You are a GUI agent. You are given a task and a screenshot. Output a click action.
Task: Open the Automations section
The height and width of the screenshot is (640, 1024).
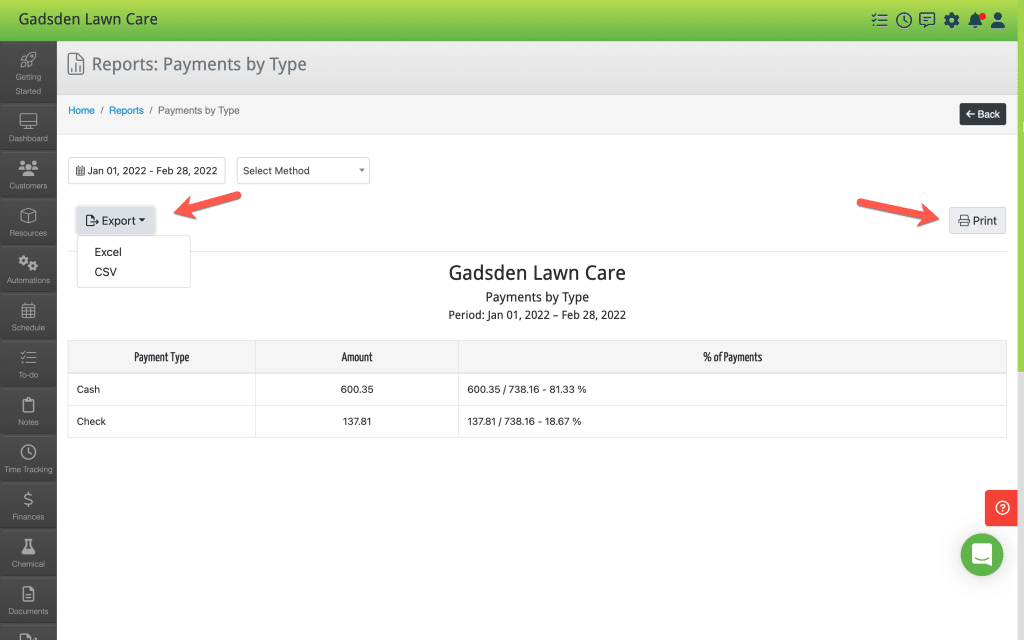pyautogui.click(x=28, y=269)
